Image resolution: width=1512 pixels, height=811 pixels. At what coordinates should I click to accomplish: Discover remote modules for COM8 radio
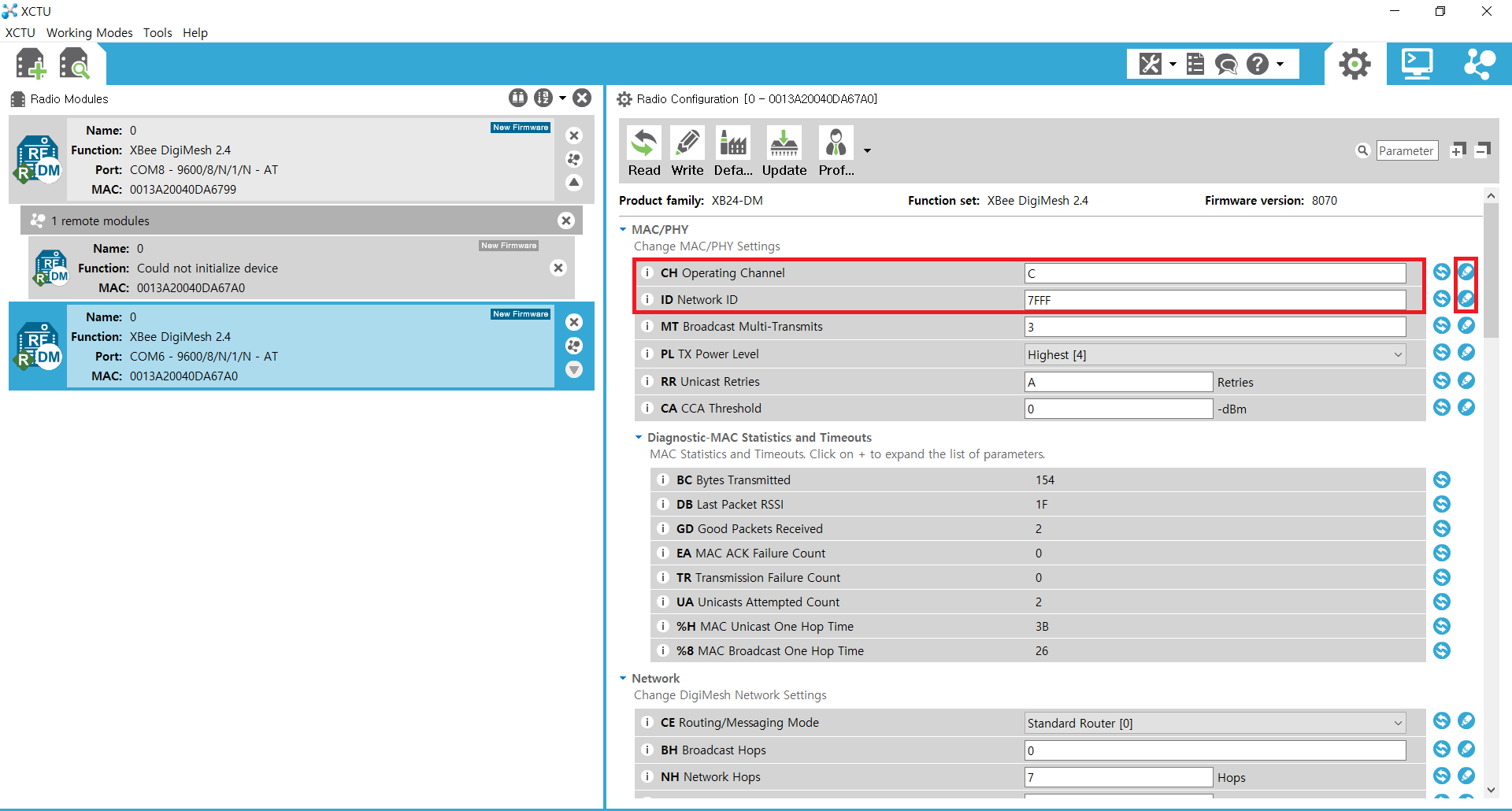pyautogui.click(x=574, y=159)
